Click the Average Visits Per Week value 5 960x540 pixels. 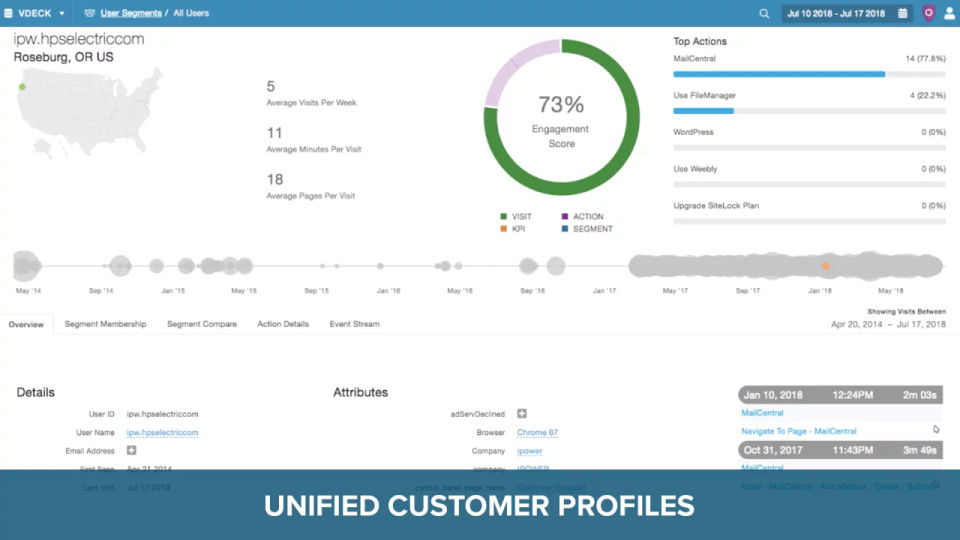[271, 86]
